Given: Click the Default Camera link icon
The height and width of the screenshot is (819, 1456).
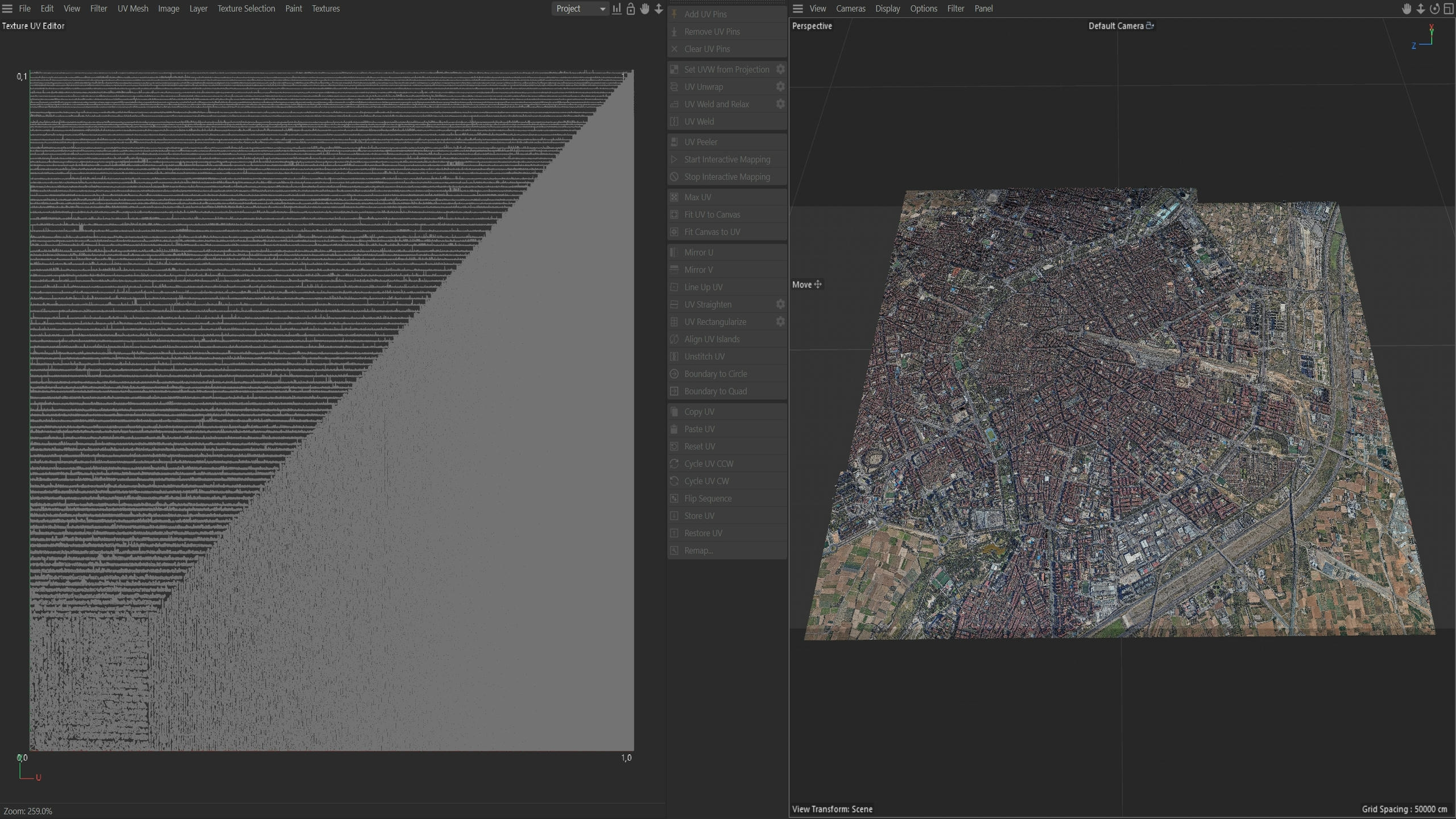Looking at the screenshot, I should point(1150,26).
